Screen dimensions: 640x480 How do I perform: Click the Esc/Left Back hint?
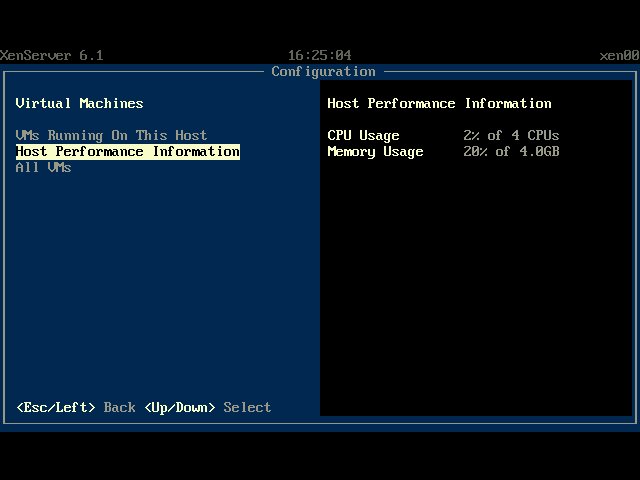(76, 407)
